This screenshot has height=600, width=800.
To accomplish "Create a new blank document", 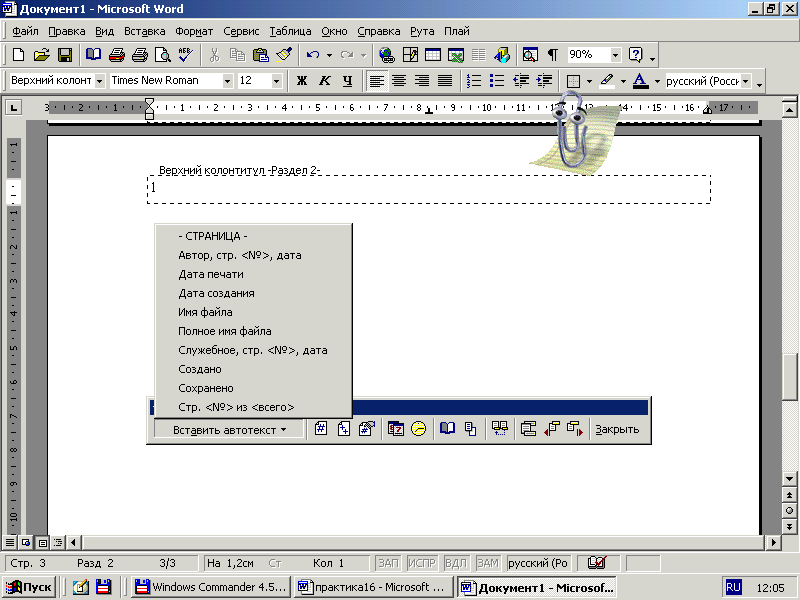I will [x=18, y=55].
